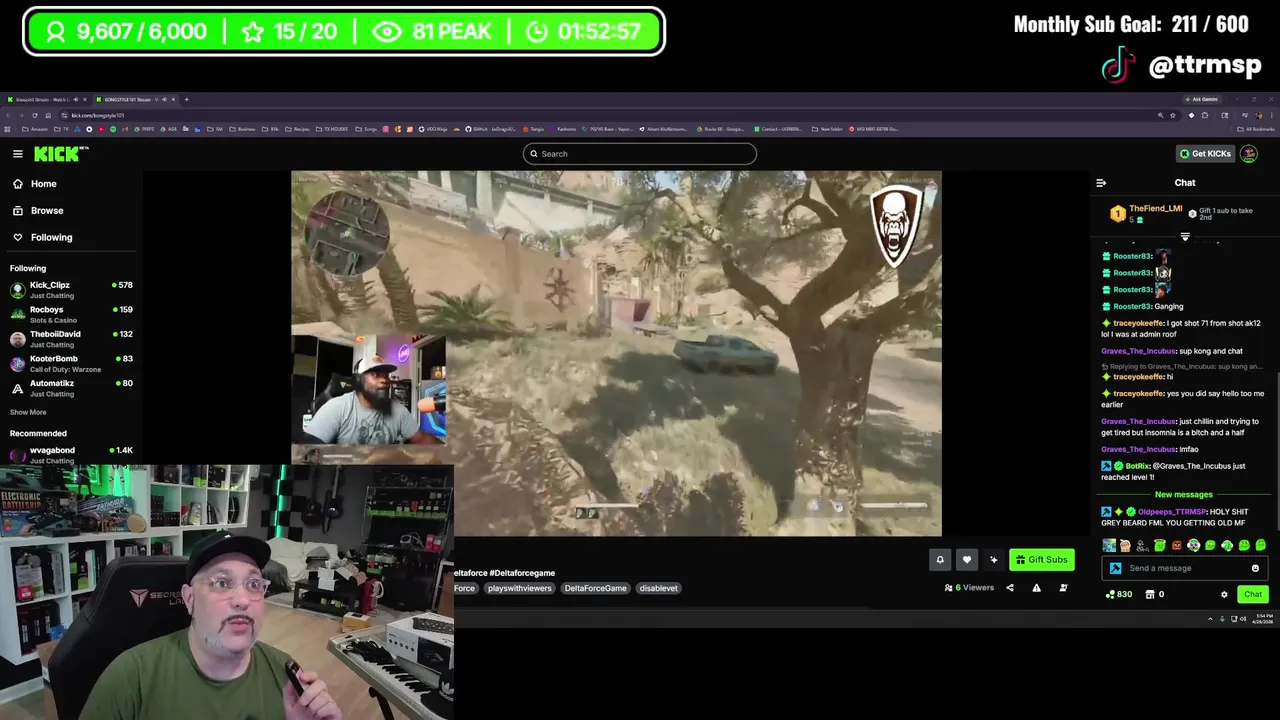1280x720 pixels.
Task: Click the Get KICKs button
Action: point(1205,153)
